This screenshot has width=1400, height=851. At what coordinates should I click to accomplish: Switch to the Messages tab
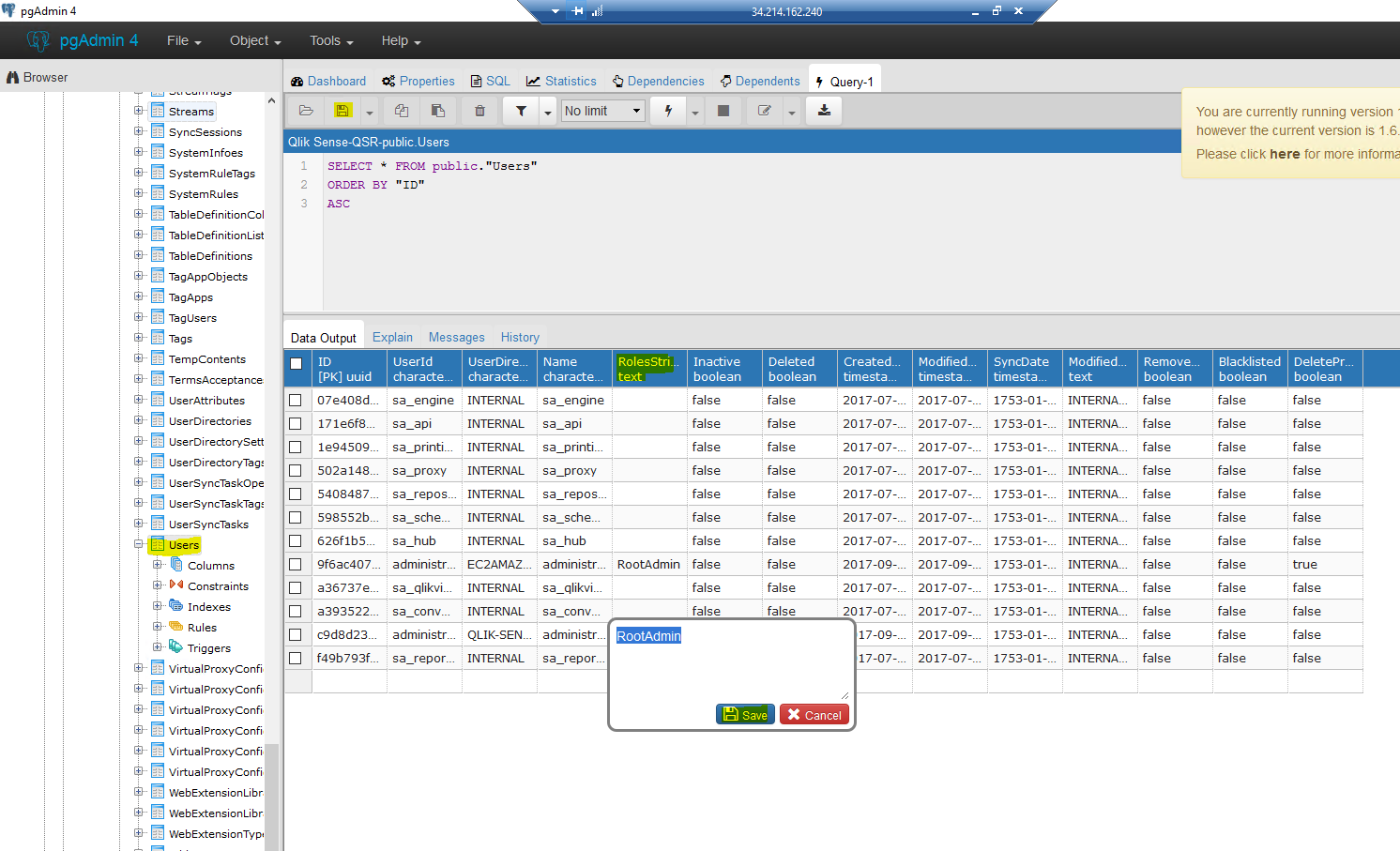(x=456, y=337)
